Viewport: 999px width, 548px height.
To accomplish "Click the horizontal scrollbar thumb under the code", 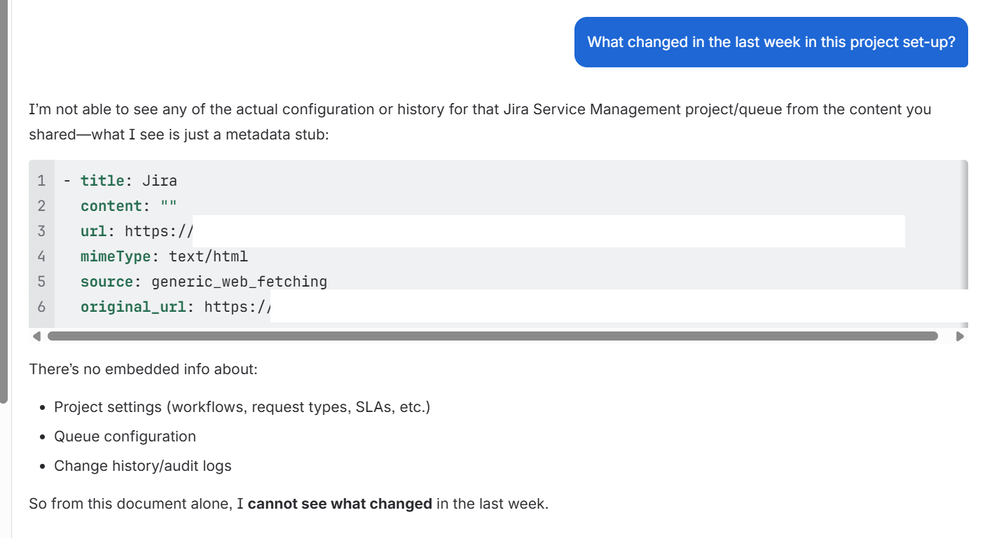I will (x=492, y=337).
